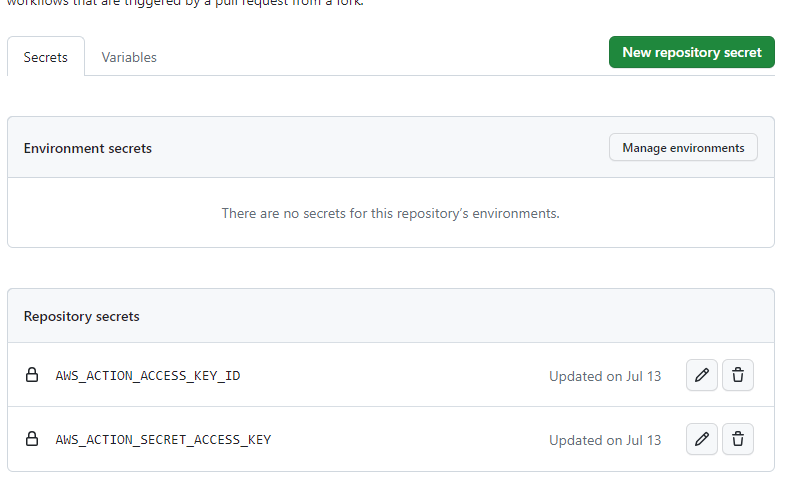Delete the AWS_ACTION_ACCESS_KEY_ID secret via trash icon
This screenshot has width=797, height=491.
point(738,375)
